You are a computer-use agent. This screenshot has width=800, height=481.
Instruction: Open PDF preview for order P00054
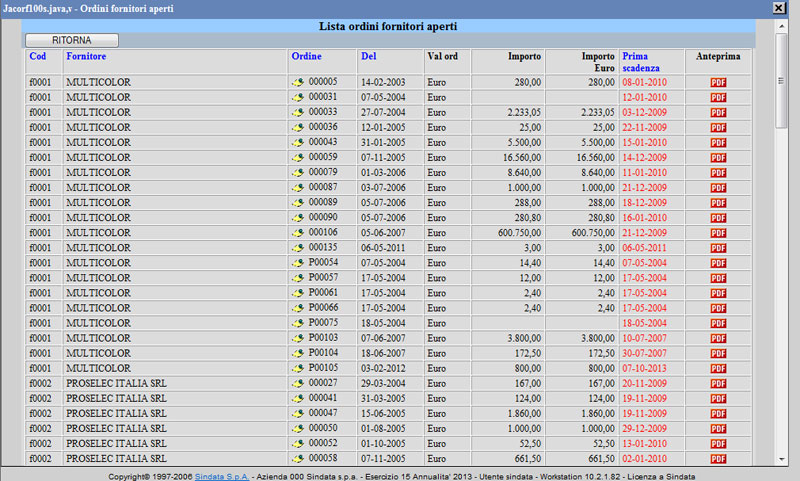pyautogui.click(x=718, y=263)
